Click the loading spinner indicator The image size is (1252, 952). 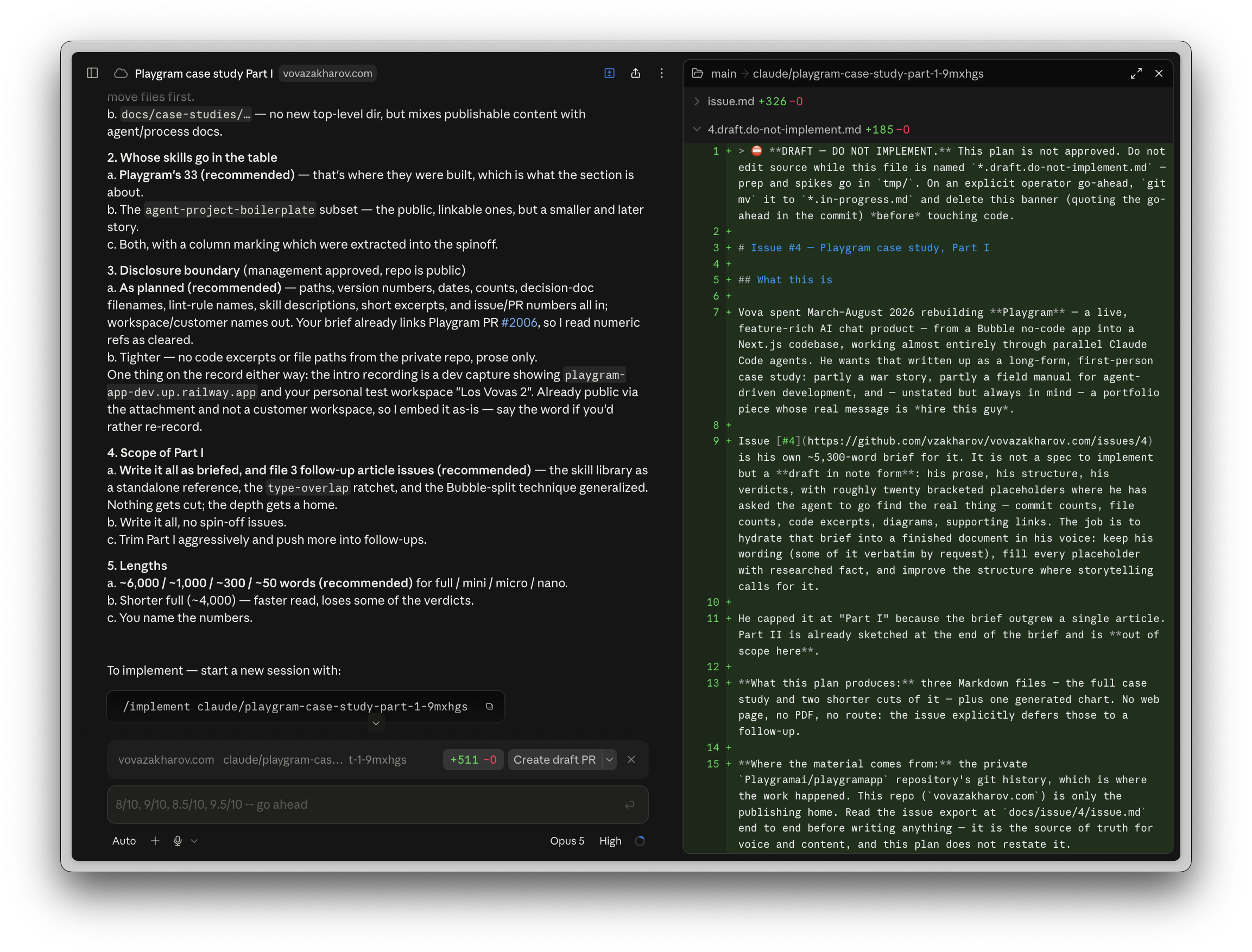coord(640,841)
